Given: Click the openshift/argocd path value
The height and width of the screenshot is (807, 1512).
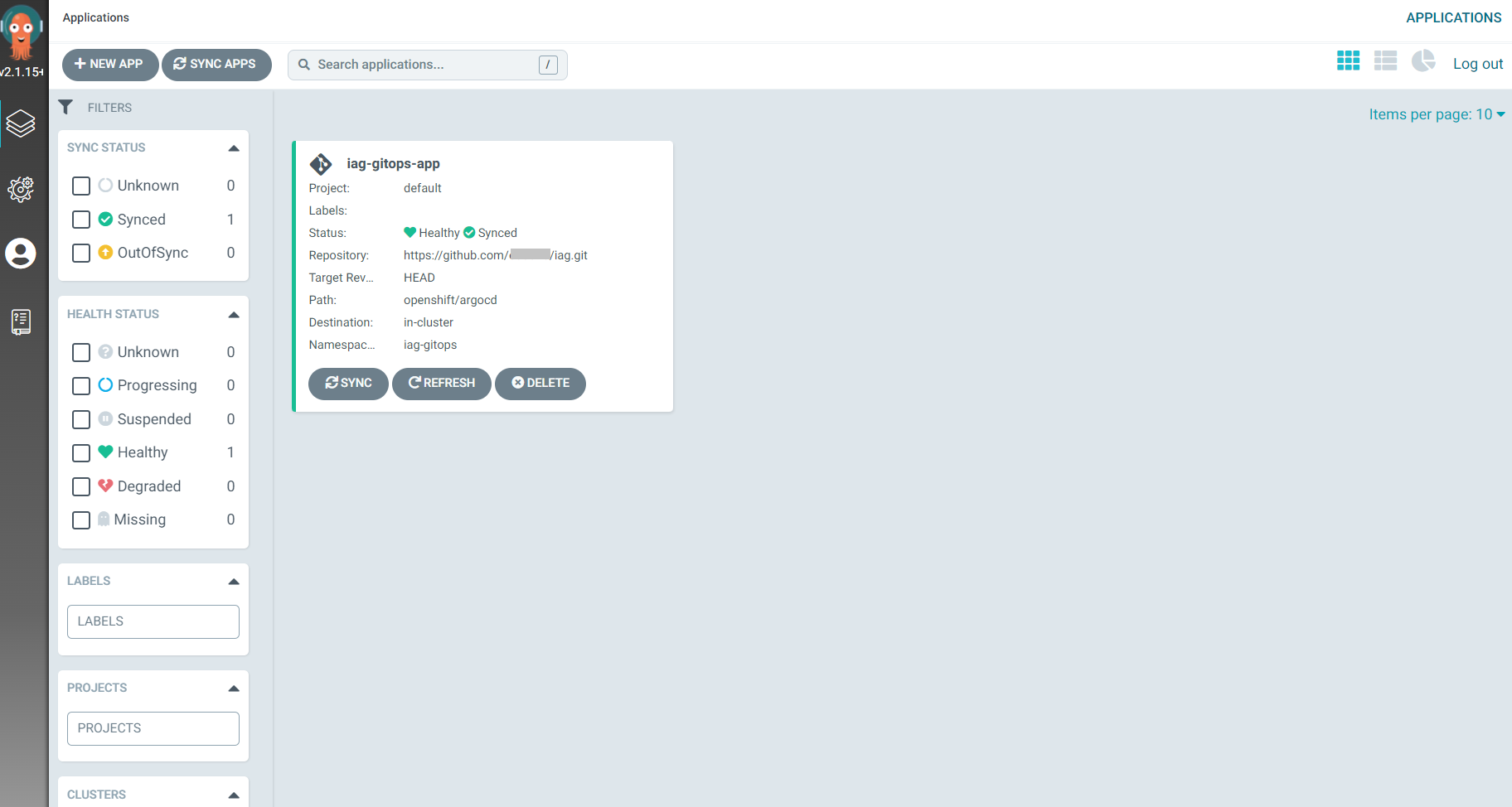Looking at the screenshot, I should coord(450,300).
